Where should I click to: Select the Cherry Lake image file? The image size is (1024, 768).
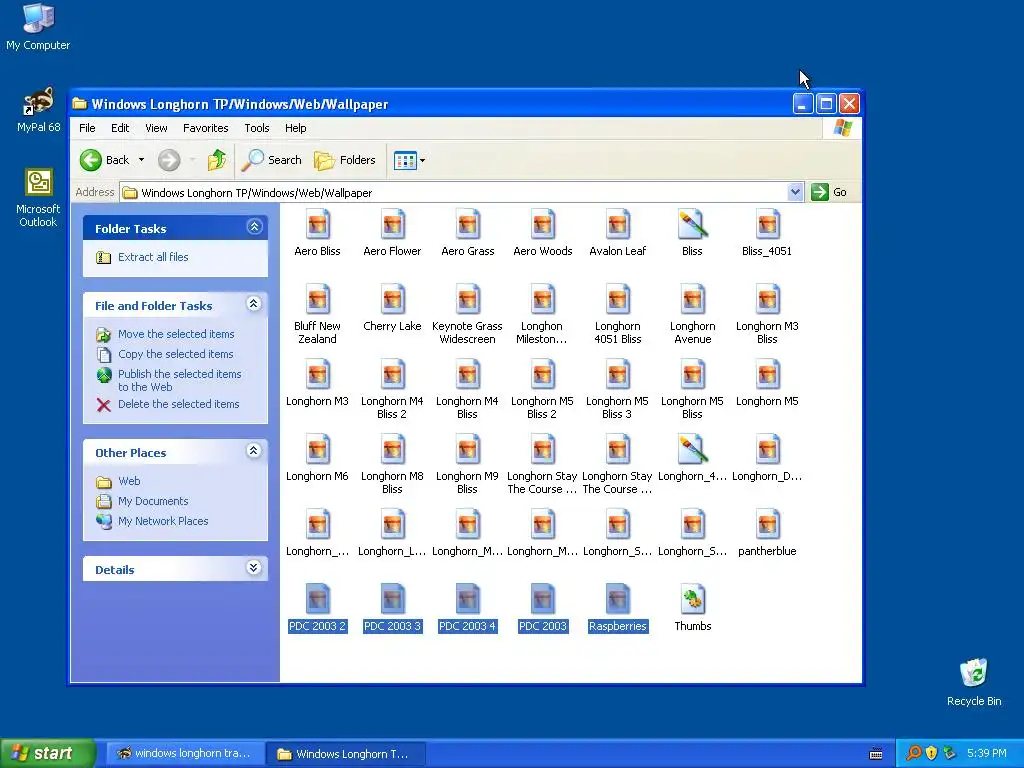(392, 308)
